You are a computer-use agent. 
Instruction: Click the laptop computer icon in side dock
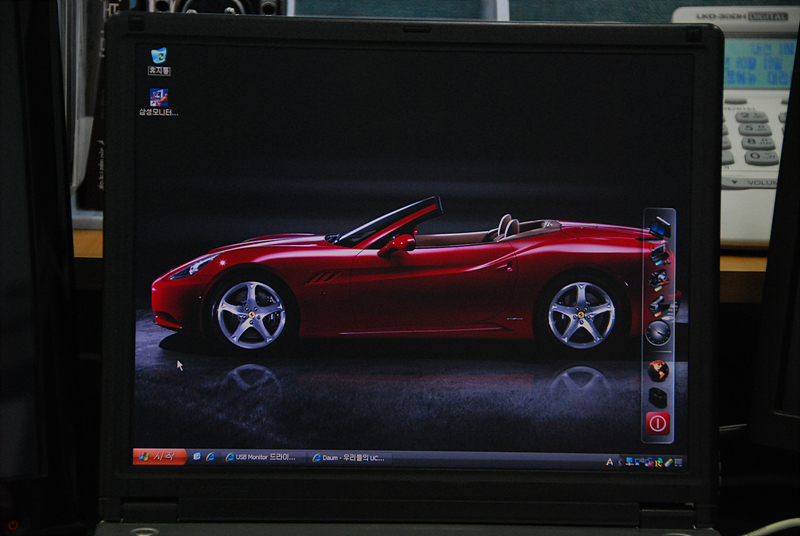(x=659, y=226)
